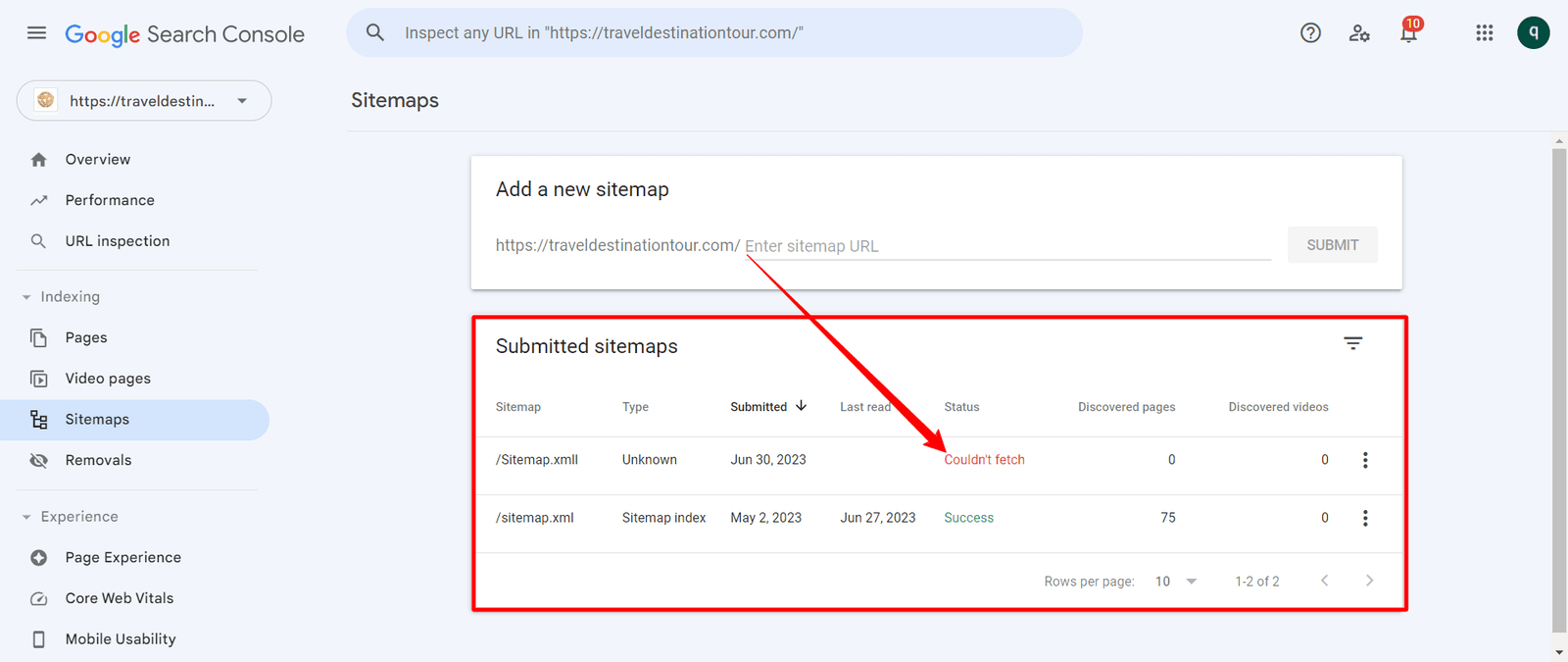Open the Help icon

[1310, 33]
